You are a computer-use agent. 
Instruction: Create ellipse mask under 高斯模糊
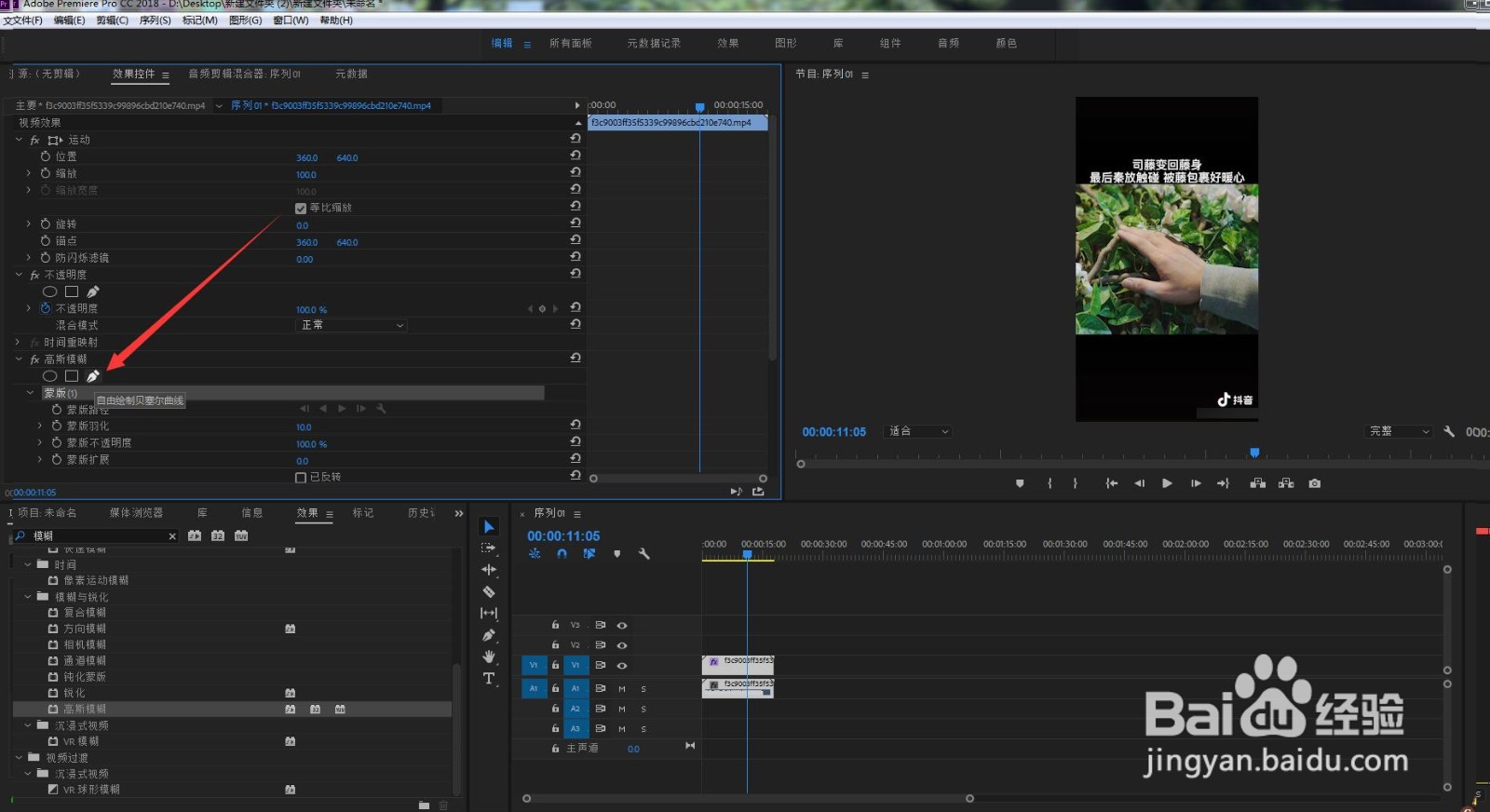coord(50,376)
